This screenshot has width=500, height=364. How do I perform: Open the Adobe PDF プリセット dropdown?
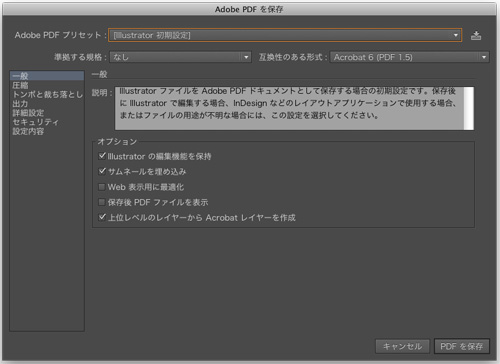pyautogui.click(x=285, y=35)
